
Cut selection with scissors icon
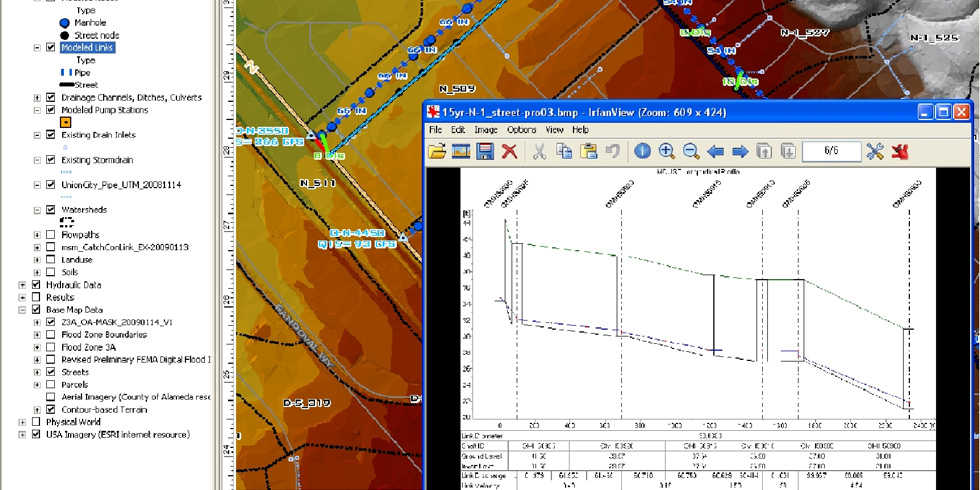click(539, 151)
